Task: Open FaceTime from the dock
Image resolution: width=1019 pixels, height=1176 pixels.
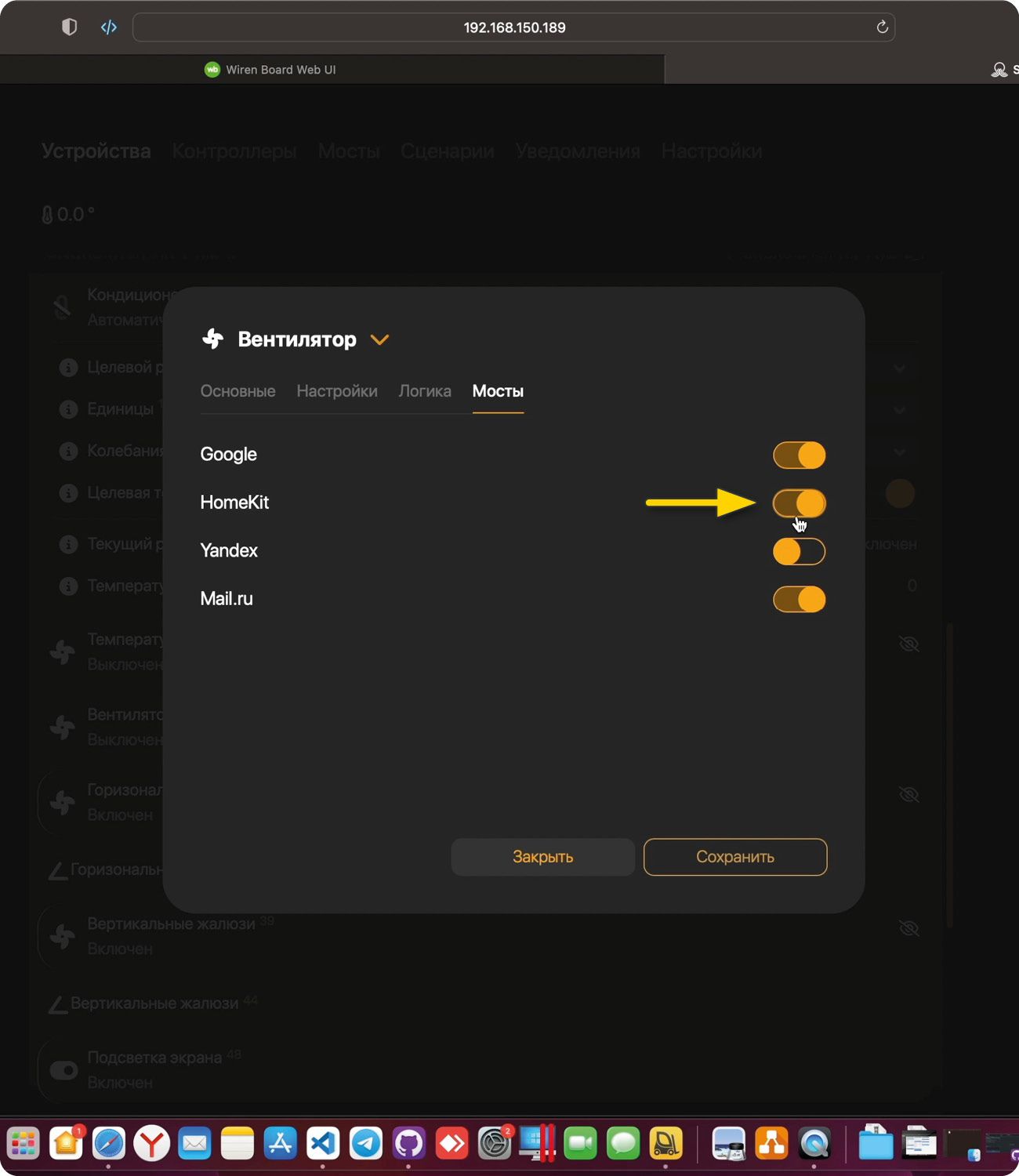Action: (580, 1144)
